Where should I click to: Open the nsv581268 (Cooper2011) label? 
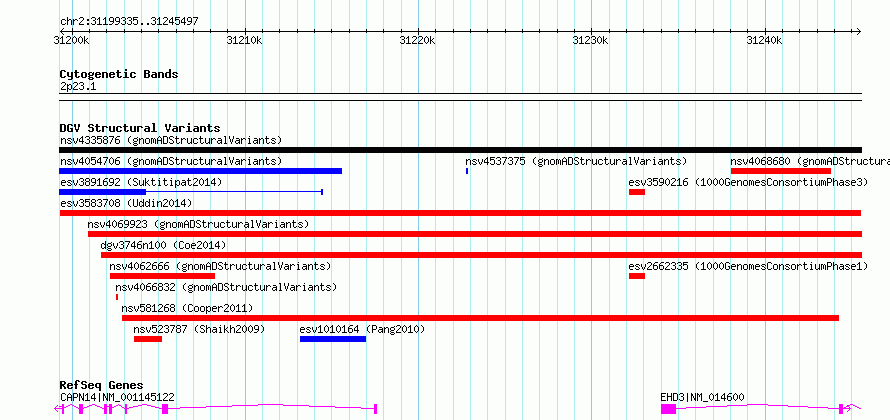(187, 308)
